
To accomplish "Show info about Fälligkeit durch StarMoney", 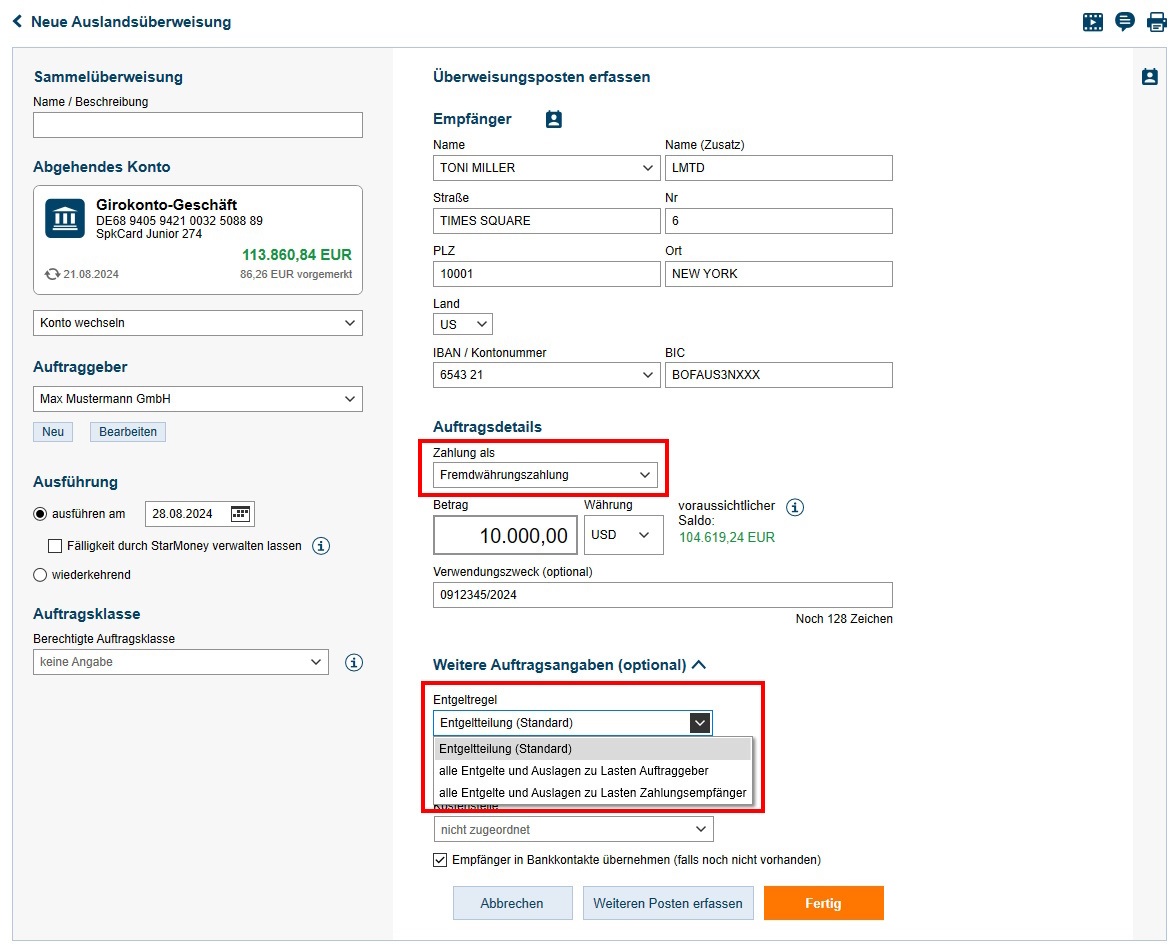I will 321,546.
